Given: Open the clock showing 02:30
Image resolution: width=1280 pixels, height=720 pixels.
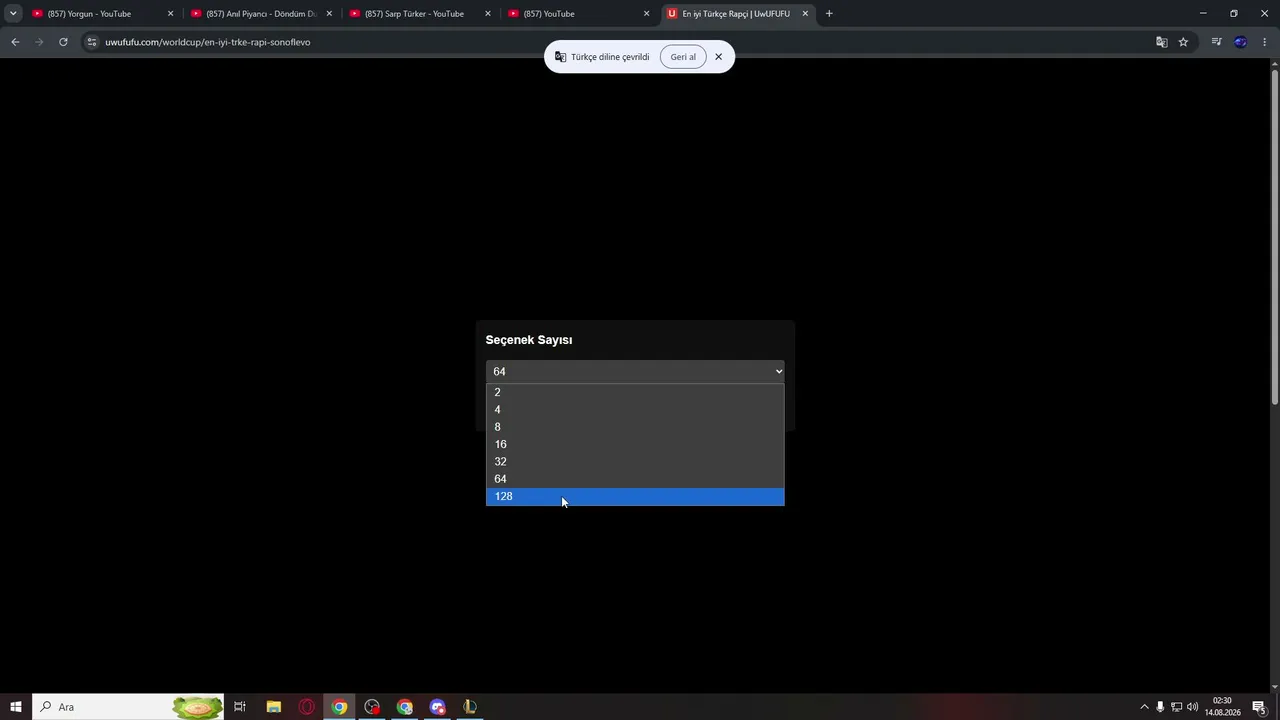Looking at the screenshot, I should [1222, 707].
